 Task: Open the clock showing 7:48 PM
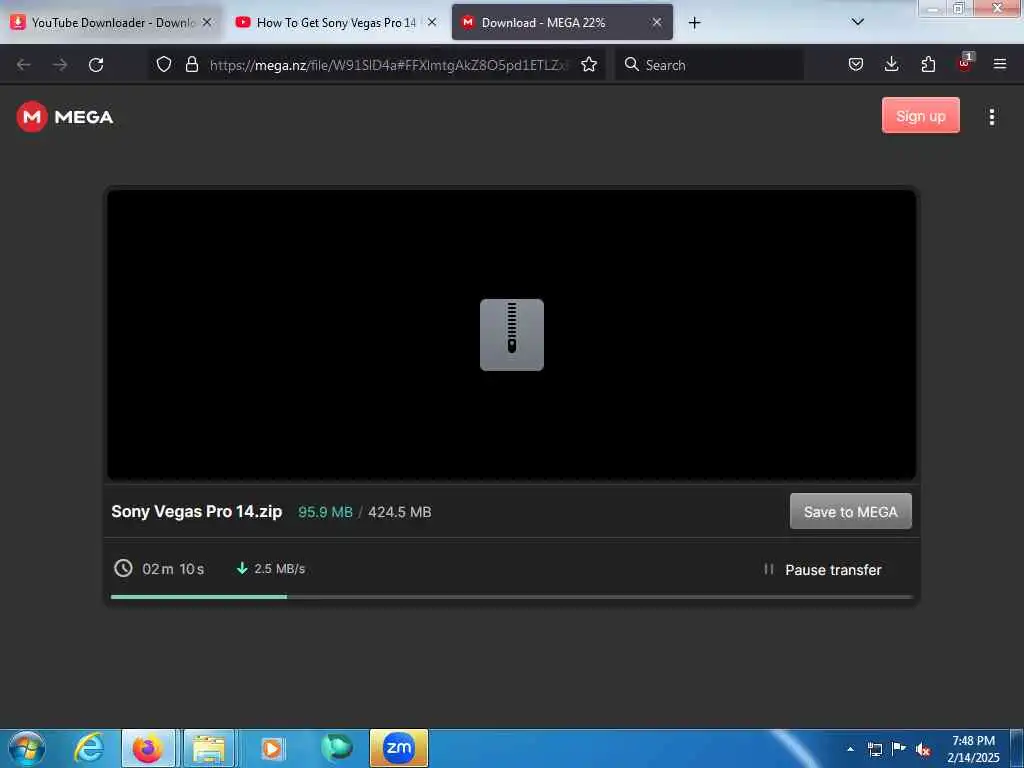pyautogui.click(x=973, y=749)
